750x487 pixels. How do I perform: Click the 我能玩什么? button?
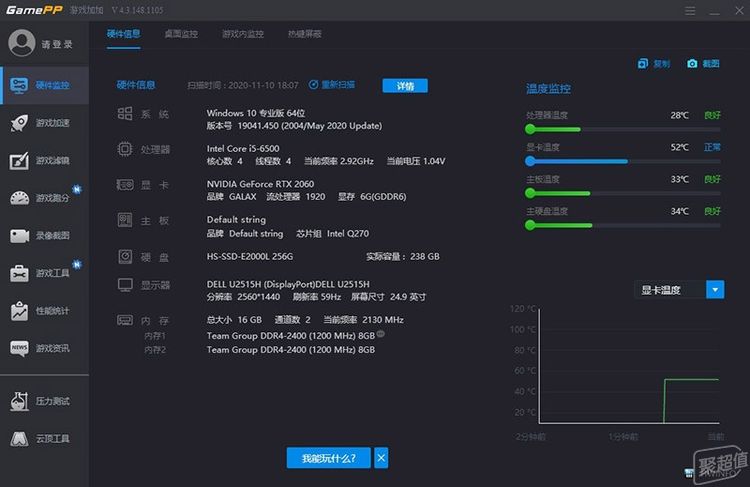[329, 458]
